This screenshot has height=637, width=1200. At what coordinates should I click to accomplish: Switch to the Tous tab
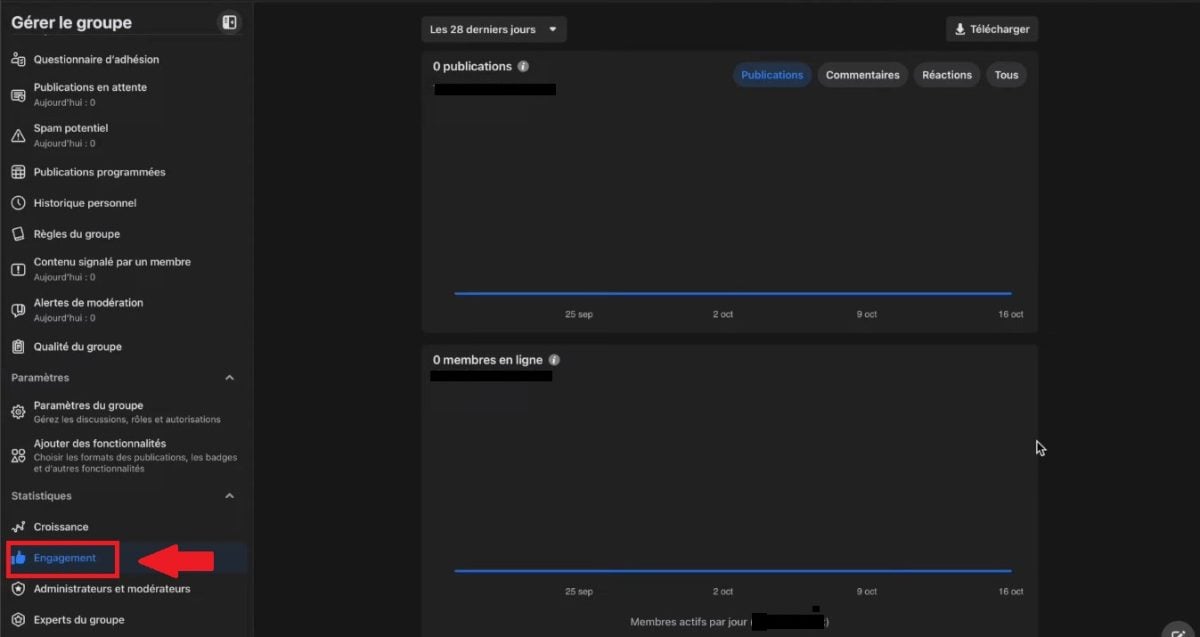(x=1006, y=75)
